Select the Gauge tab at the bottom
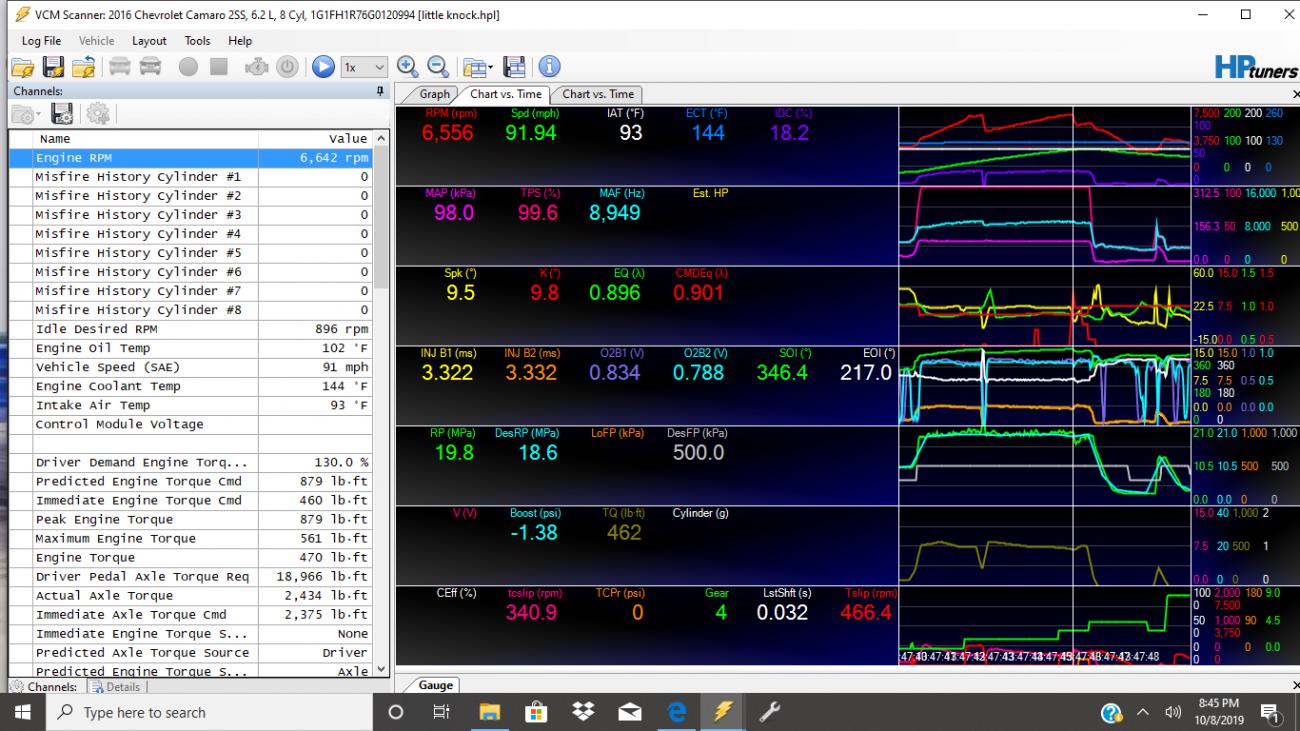 pos(435,685)
